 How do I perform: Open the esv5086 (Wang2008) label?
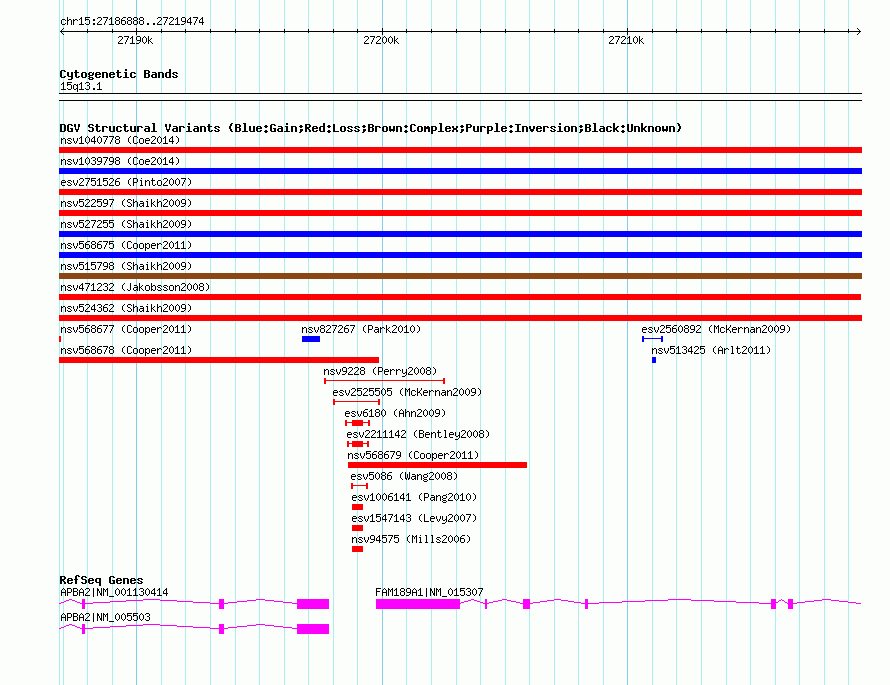pyautogui.click(x=404, y=476)
